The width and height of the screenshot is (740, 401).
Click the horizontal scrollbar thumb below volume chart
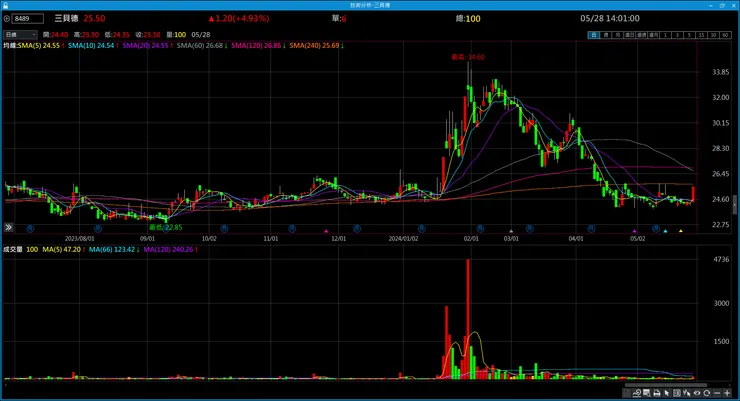coord(666,385)
